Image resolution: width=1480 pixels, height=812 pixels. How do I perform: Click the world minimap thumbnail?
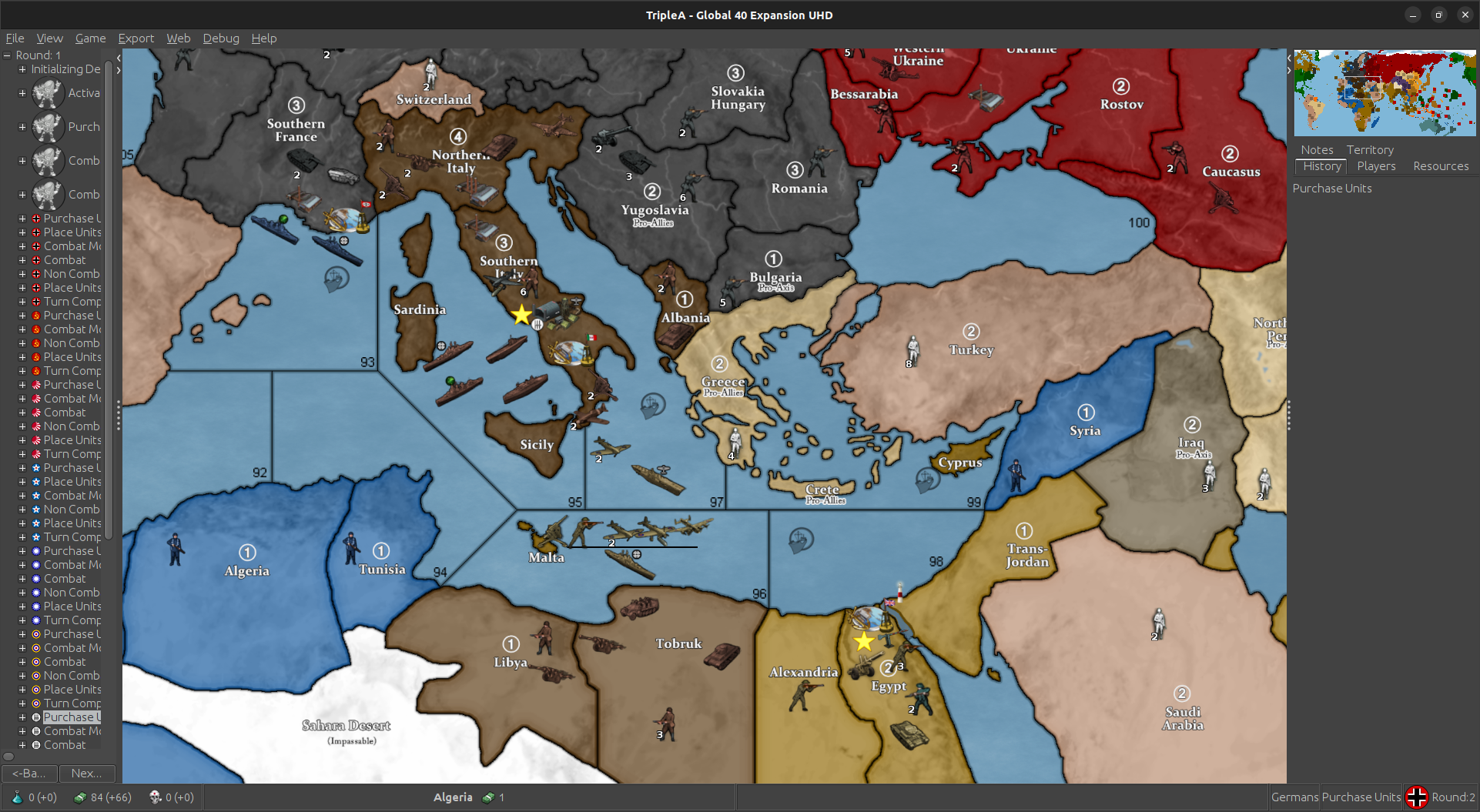click(x=1385, y=93)
